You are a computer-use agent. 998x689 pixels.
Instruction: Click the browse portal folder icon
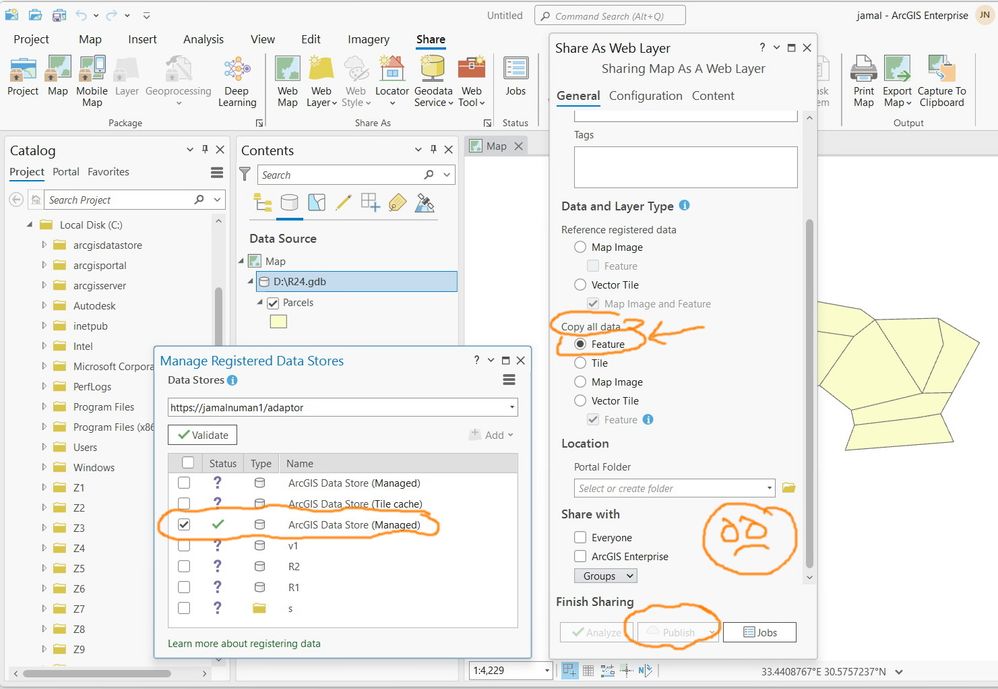coord(789,488)
